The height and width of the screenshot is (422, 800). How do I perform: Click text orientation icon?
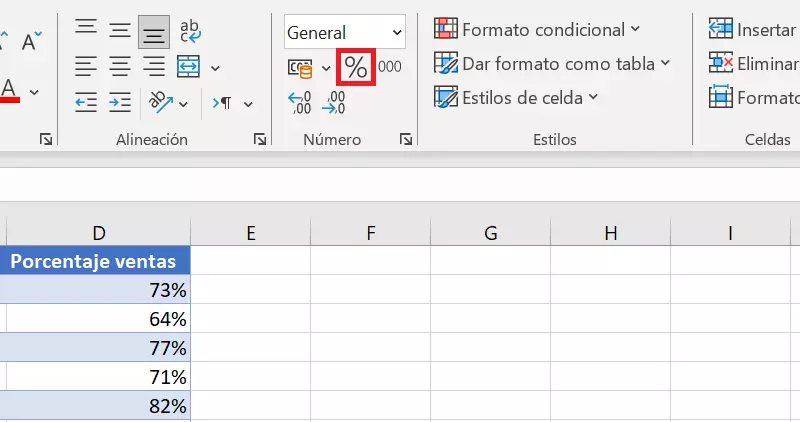(x=160, y=103)
